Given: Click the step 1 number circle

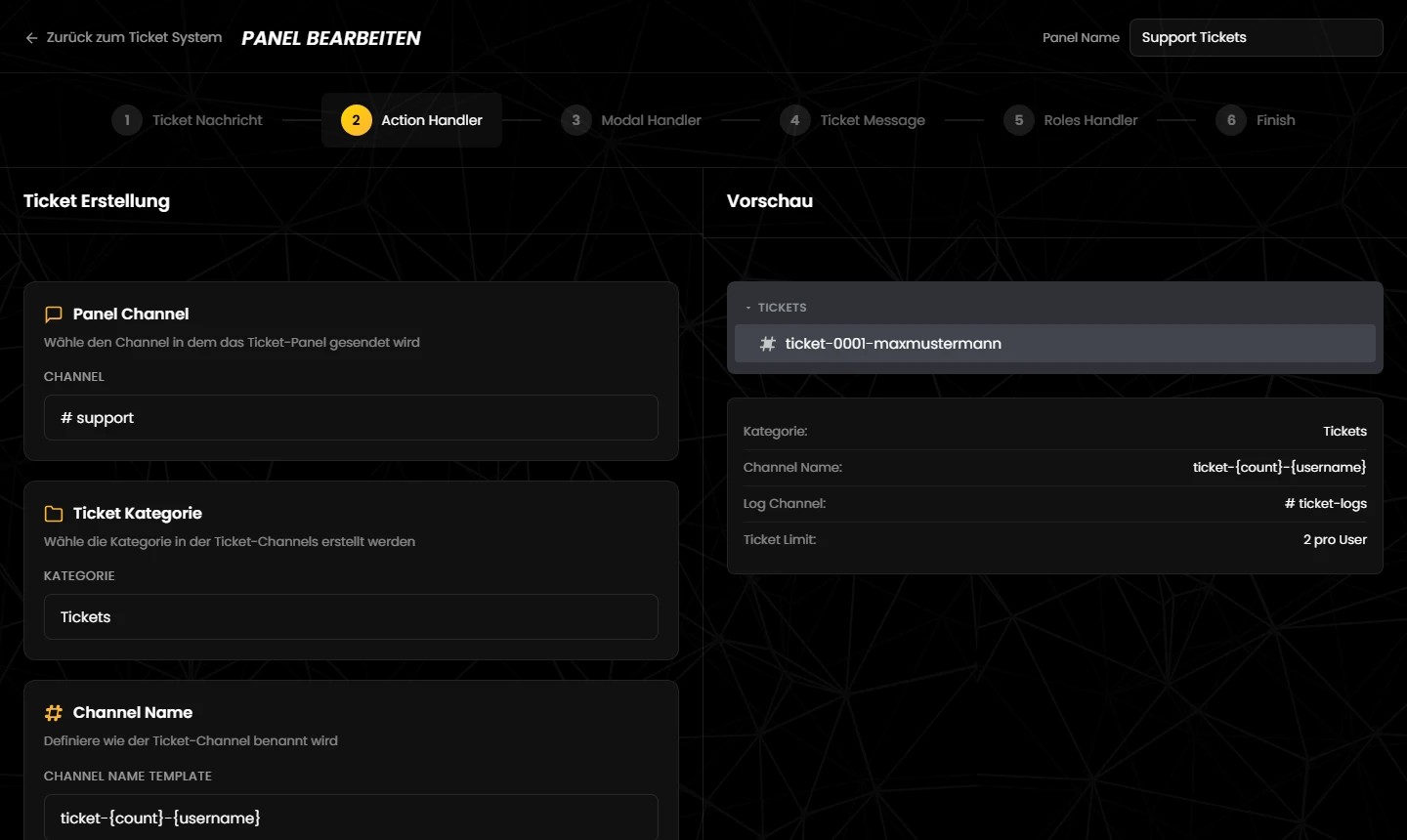Looking at the screenshot, I should click(127, 120).
